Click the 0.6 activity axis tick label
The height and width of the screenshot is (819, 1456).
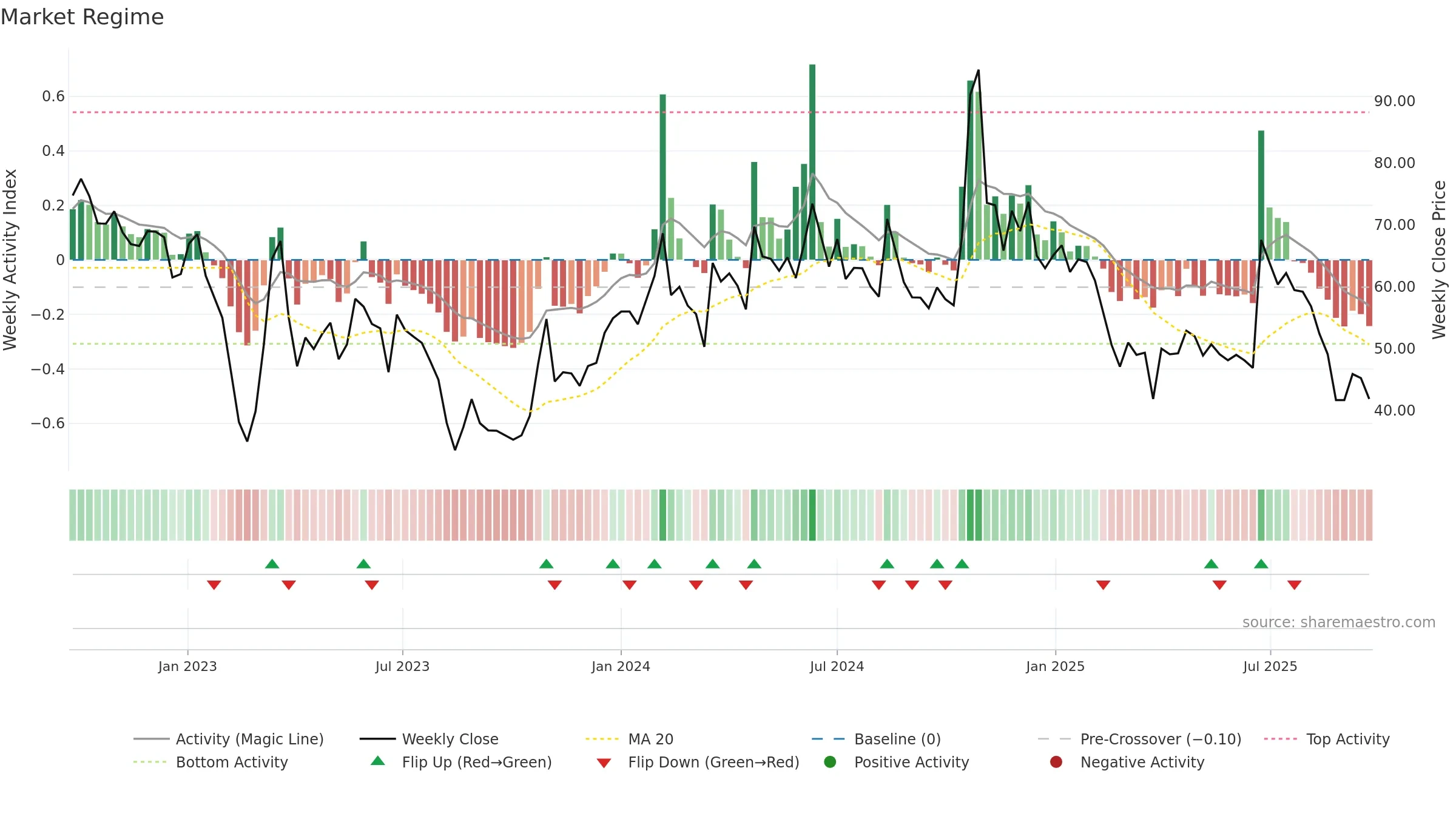[53, 96]
